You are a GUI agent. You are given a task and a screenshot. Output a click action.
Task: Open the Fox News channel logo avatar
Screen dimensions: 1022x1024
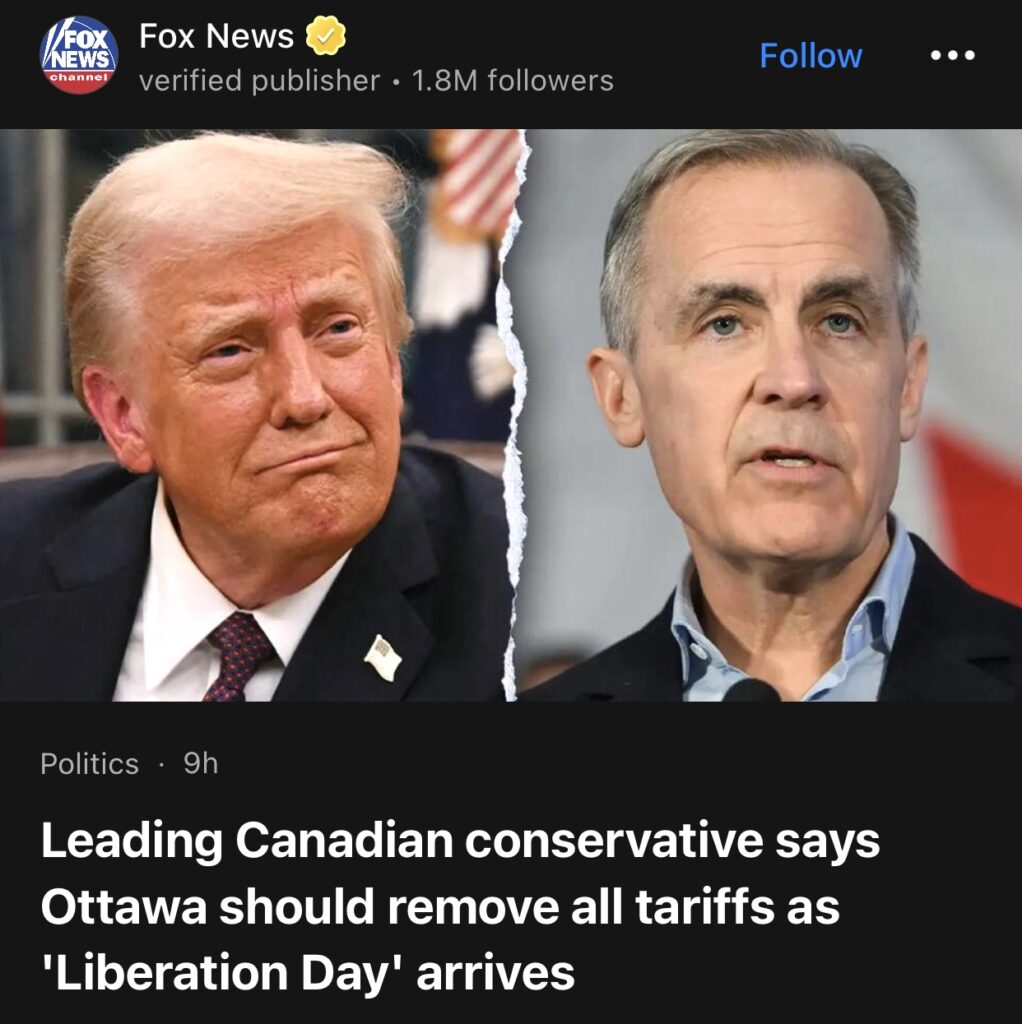(x=79, y=55)
